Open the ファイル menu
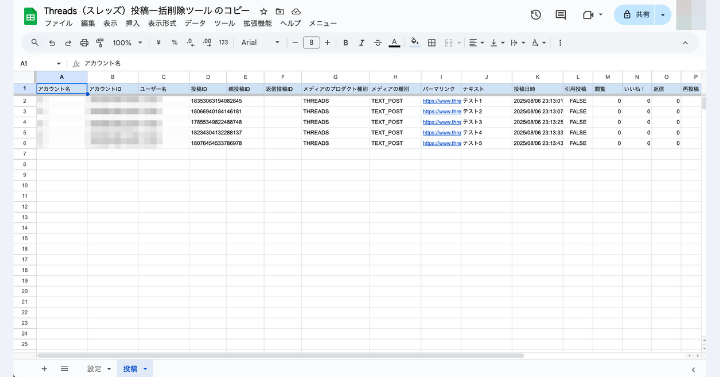The image size is (720, 377). [58, 23]
